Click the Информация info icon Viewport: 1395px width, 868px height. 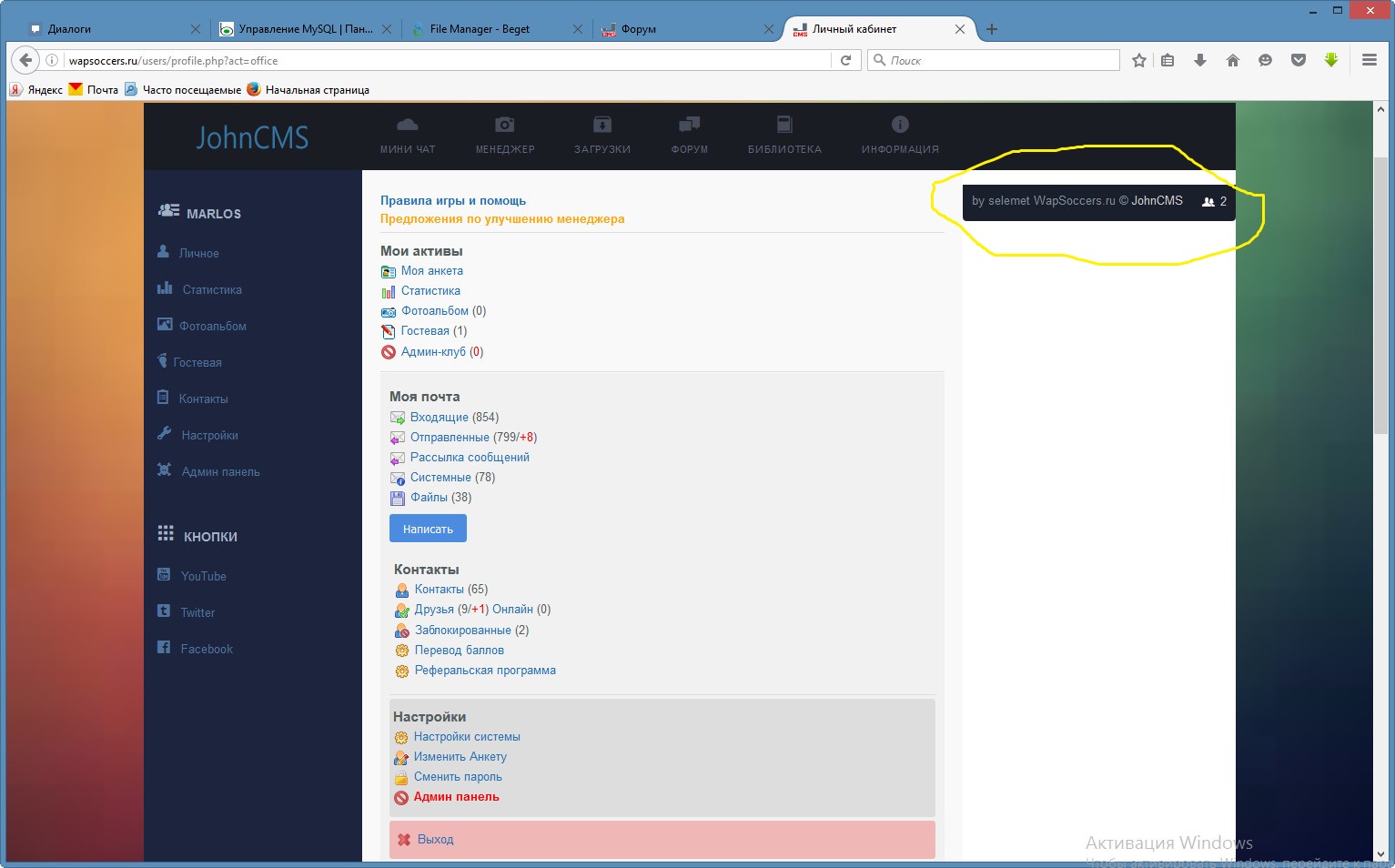pos(900,125)
